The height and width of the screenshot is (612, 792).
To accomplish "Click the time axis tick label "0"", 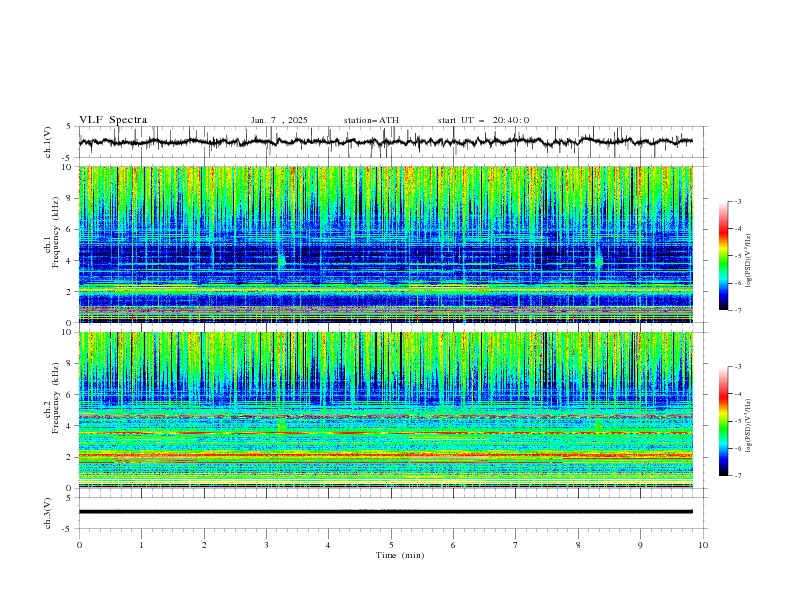I will 79,545.
